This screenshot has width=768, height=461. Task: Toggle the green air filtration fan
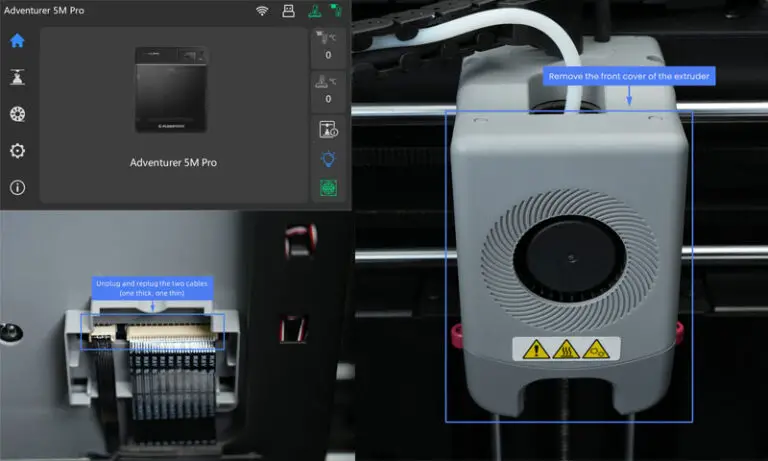coord(328,188)
